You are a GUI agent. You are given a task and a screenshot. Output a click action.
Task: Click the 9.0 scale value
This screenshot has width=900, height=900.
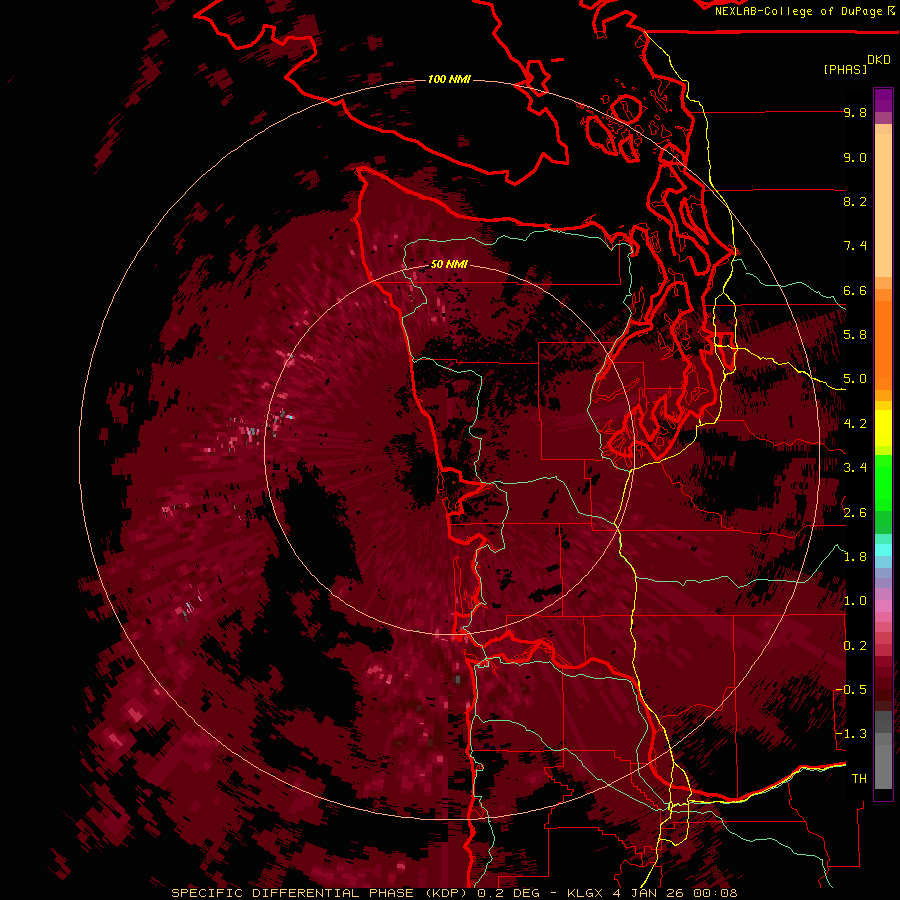855,158
